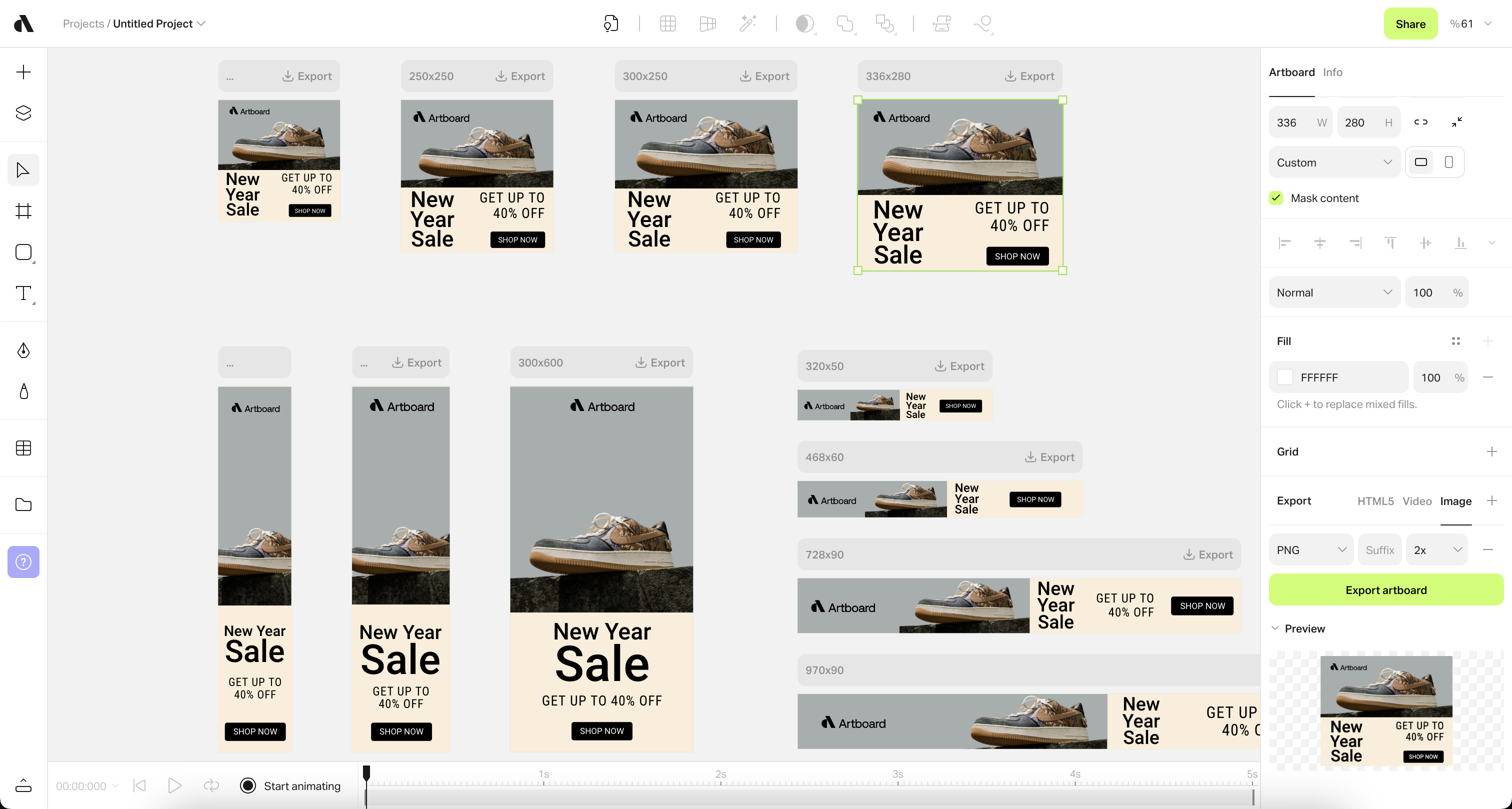
Task: Click the purple help question icon
Action: [23, 562]
